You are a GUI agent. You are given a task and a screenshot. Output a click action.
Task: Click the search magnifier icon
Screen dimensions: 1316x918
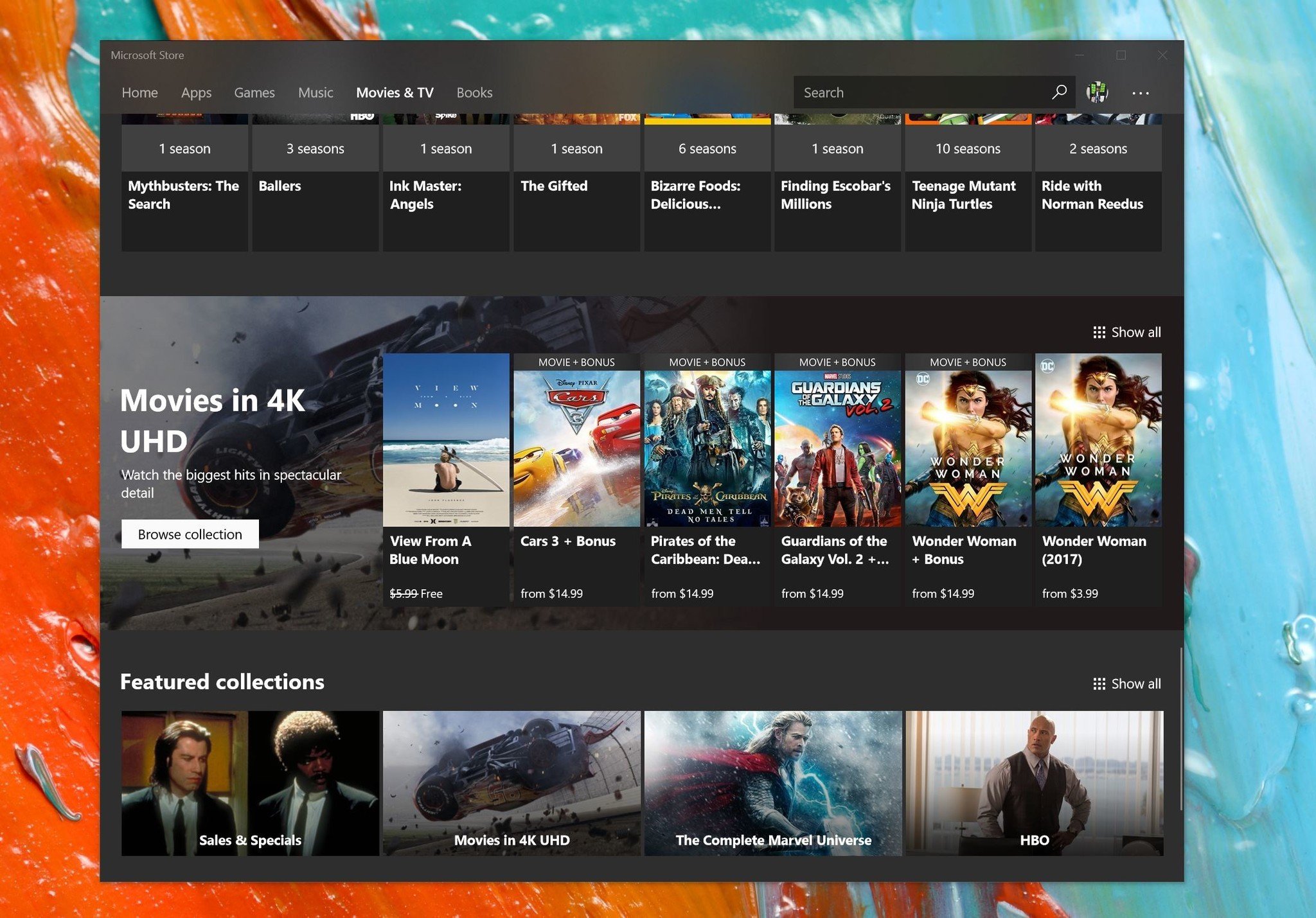click(x=1059, y=93)
